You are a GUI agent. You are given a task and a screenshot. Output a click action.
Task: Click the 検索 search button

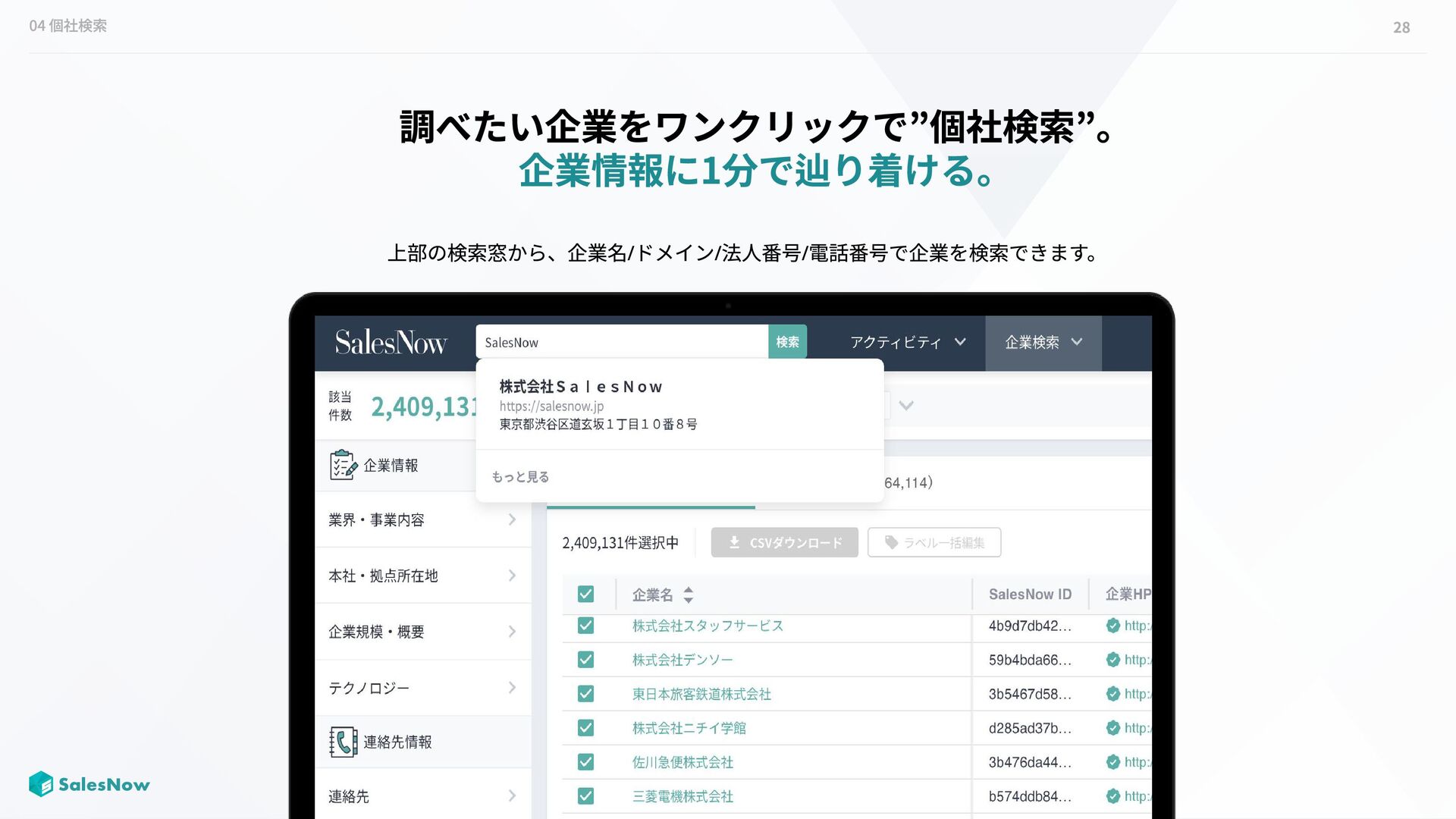click(x=788, y=342)
